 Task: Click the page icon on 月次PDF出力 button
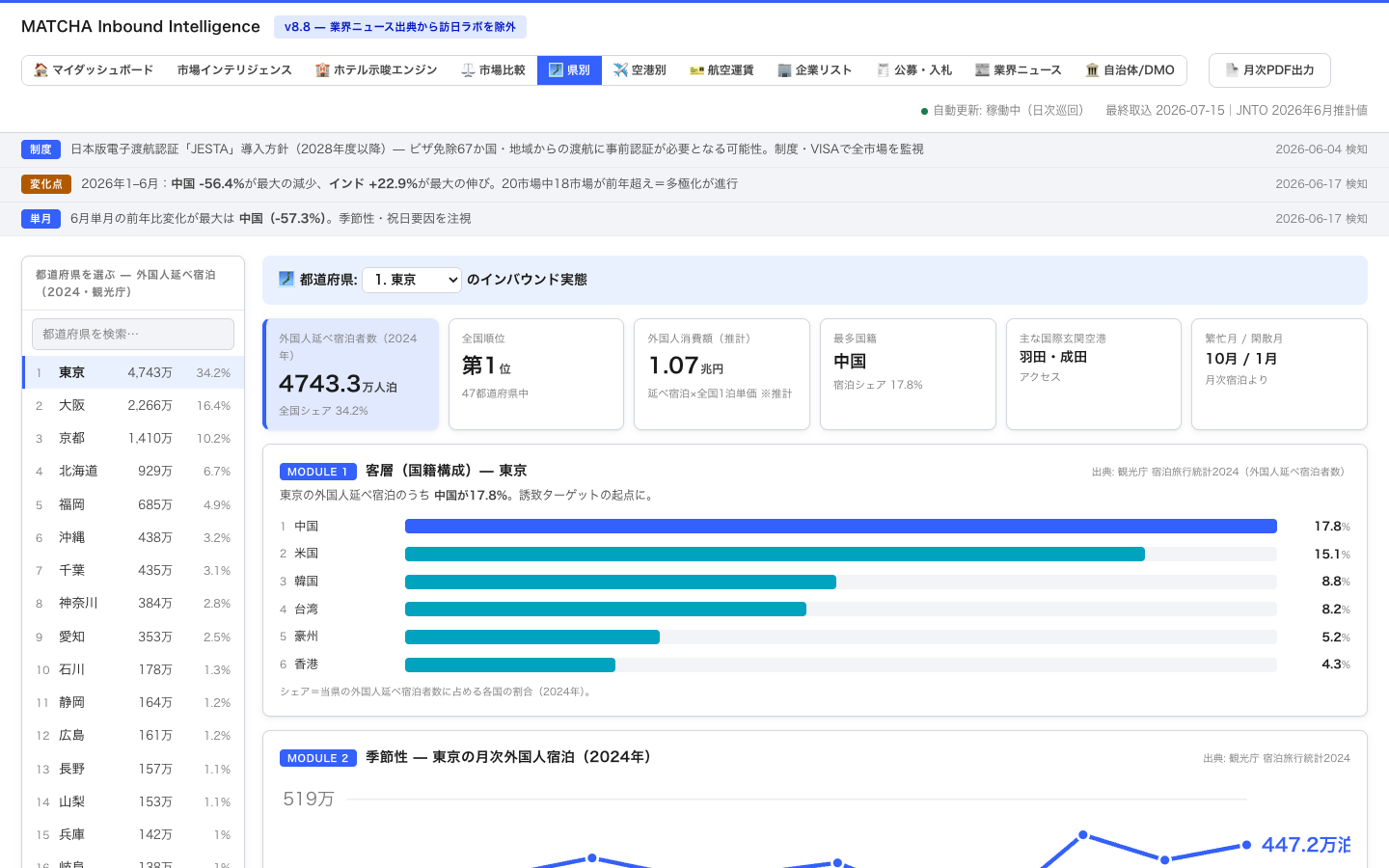(x=1232, y=70)
